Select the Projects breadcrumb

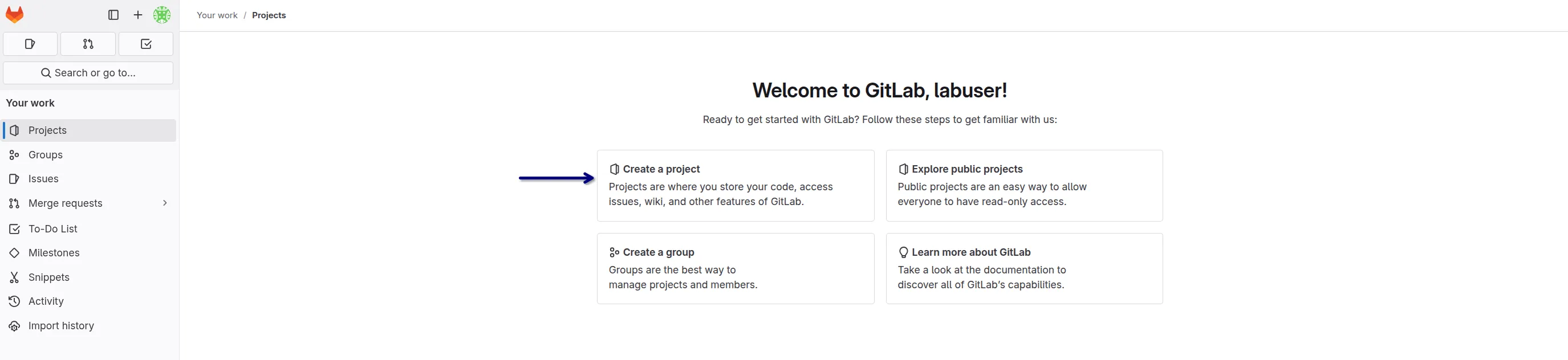[x=269, y=15]
